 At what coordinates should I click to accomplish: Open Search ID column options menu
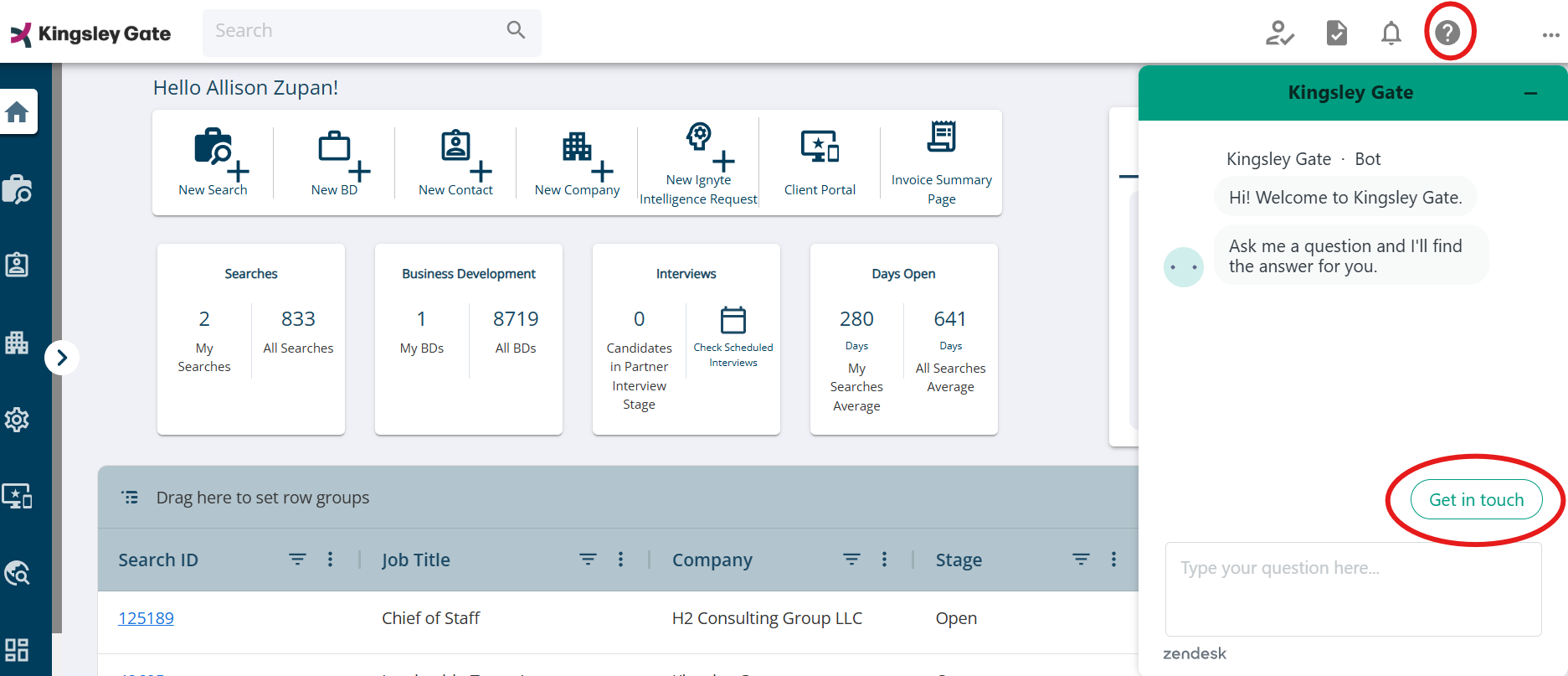tap(331, 559)
